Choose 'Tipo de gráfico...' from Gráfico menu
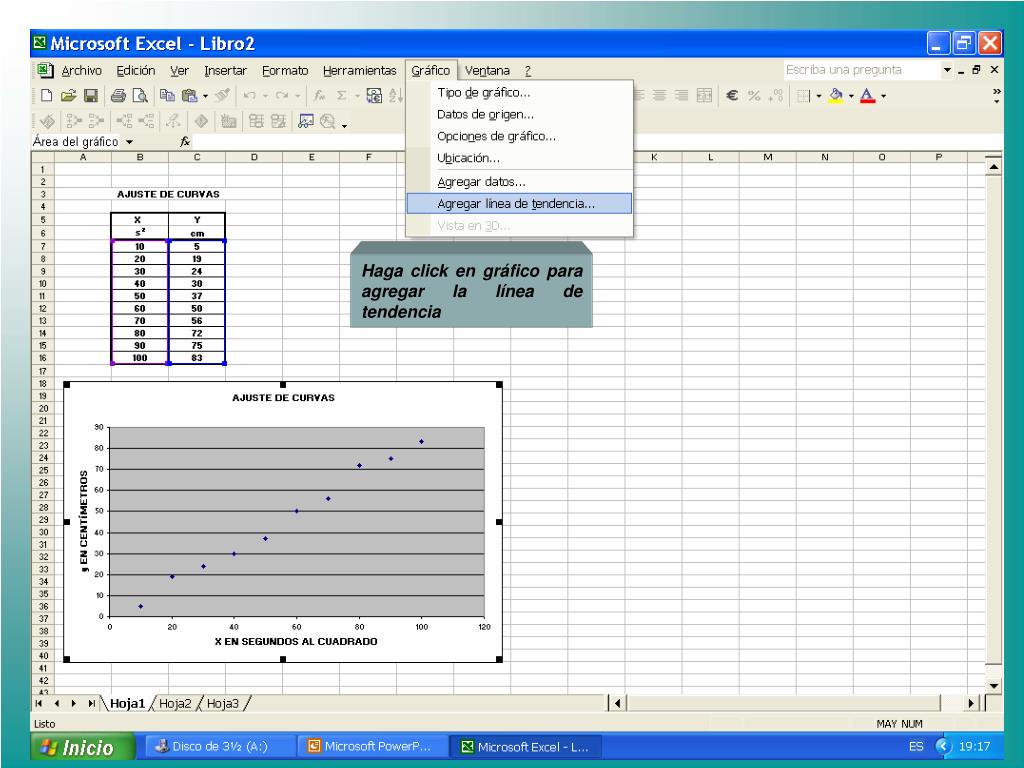The width and height of the screenshot is (1024, 768). 519,93
